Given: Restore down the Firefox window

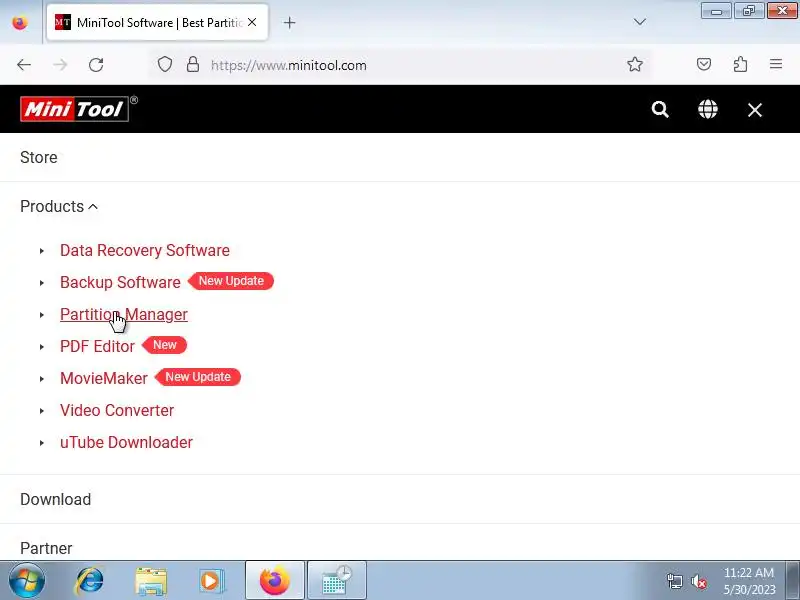Looking at the screenshot, I should pyautogui.click(x=749, y=11).
